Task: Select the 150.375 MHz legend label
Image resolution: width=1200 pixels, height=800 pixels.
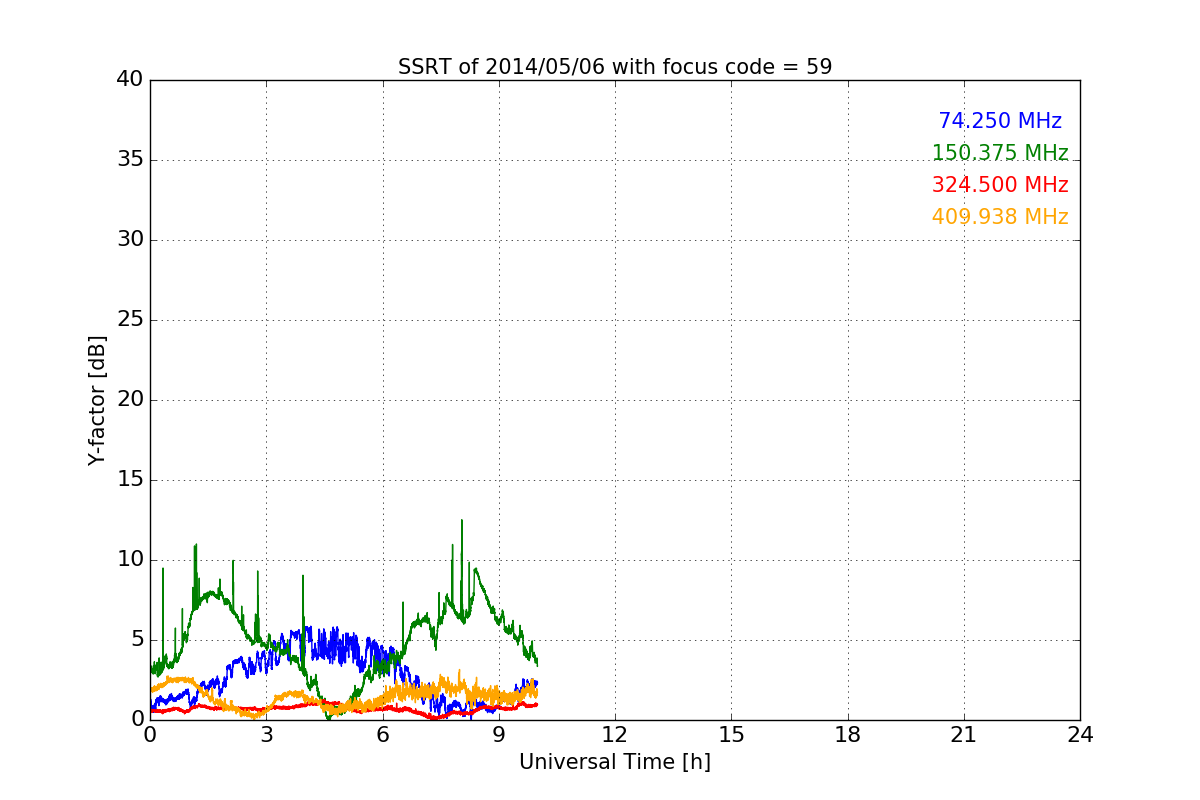Action: coord(1000,153)
